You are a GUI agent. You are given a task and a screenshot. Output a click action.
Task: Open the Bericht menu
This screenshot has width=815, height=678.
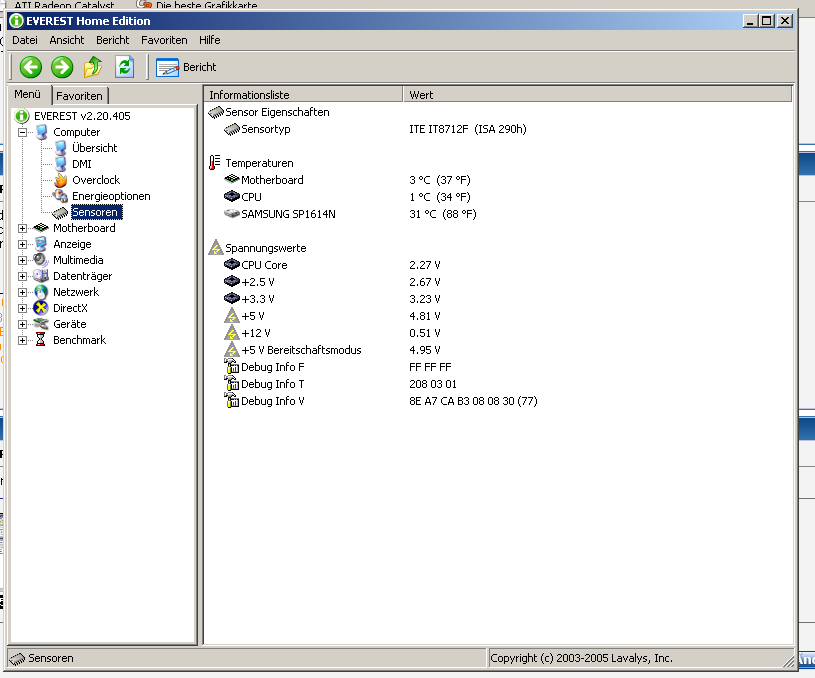(112, 40)
